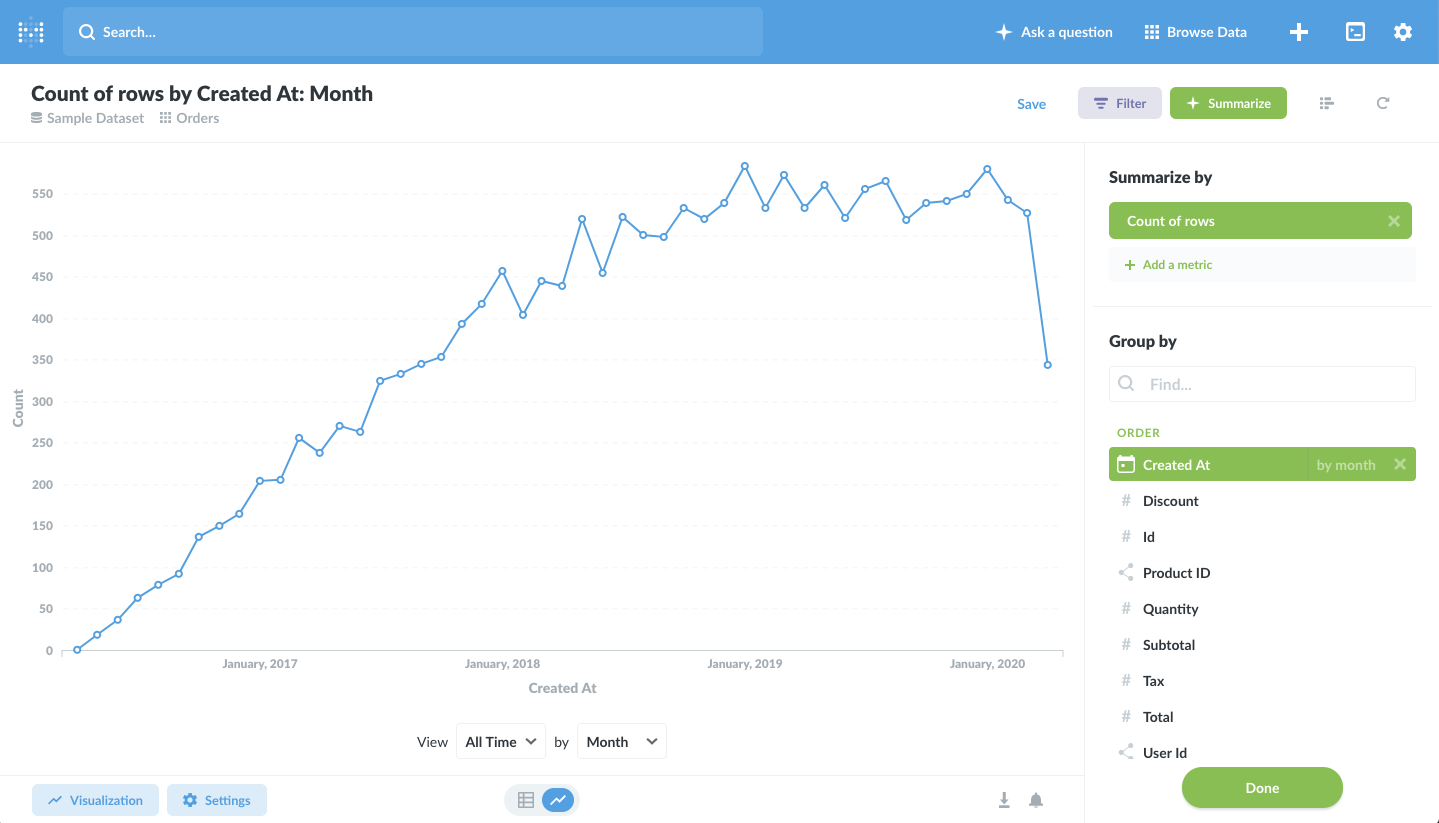Viewport: 1439px width, 823px height.
Task: Download the full results
Action: click(x=1004, y=800)
